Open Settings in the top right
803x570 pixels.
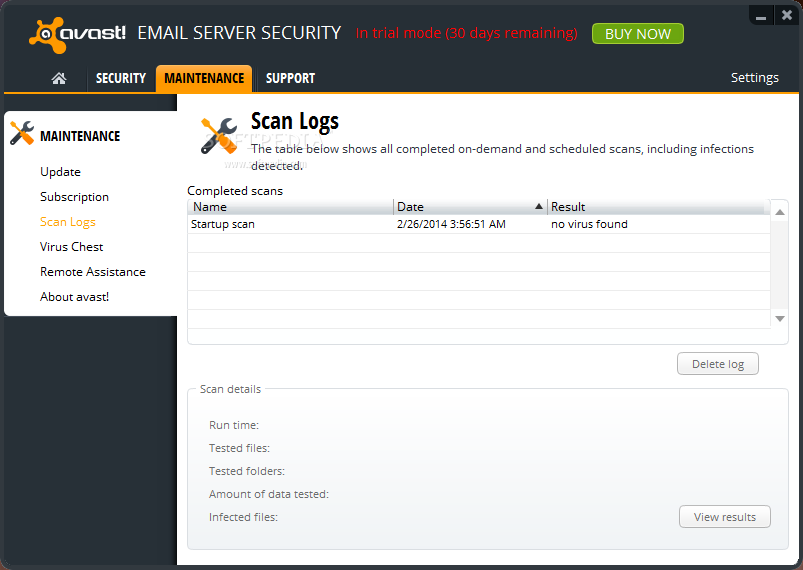[754, 78]
